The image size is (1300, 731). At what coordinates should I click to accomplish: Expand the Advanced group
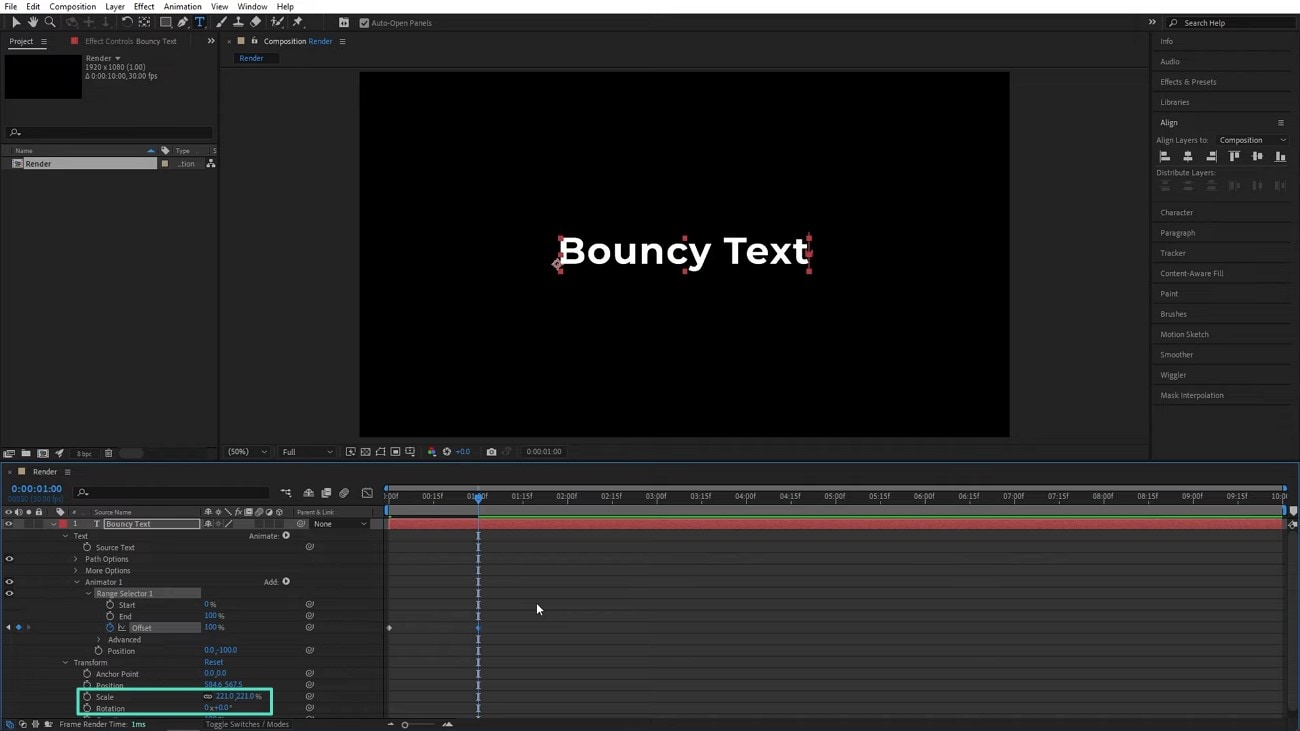(x=99, y=640)
